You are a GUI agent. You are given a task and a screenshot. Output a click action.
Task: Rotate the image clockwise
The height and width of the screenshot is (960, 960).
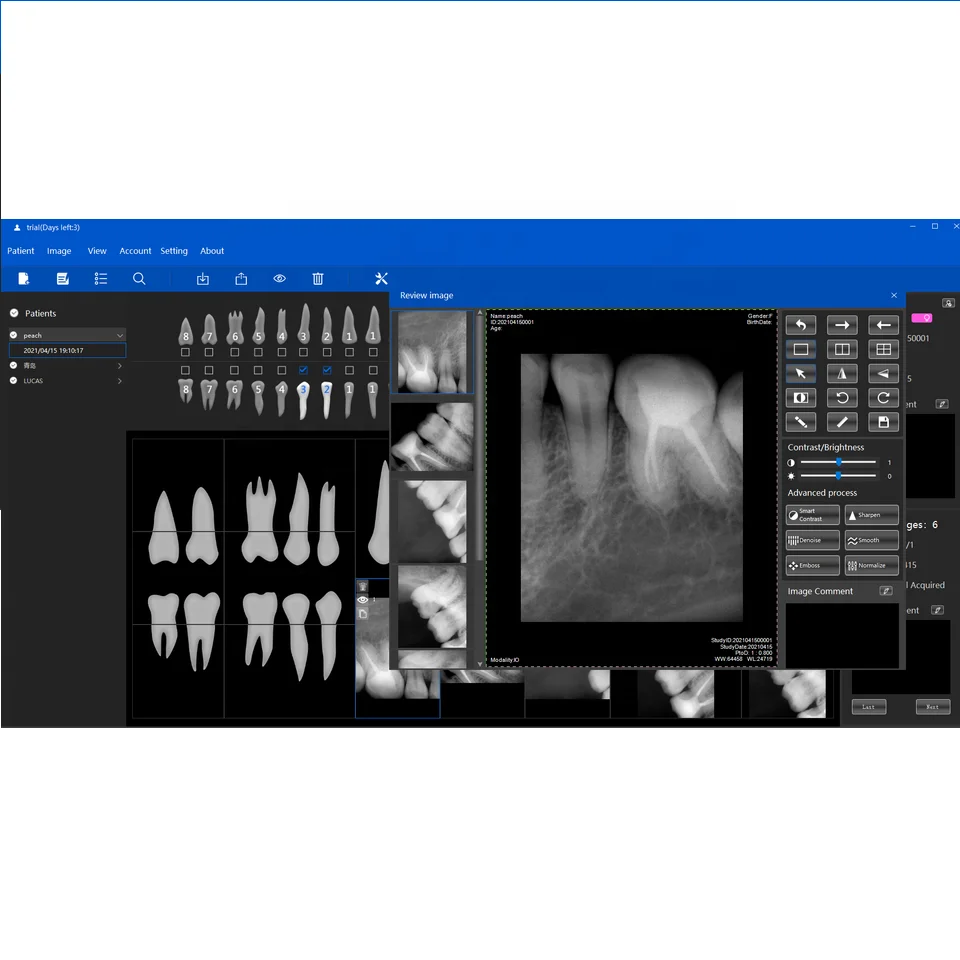(x=883, y=398)
